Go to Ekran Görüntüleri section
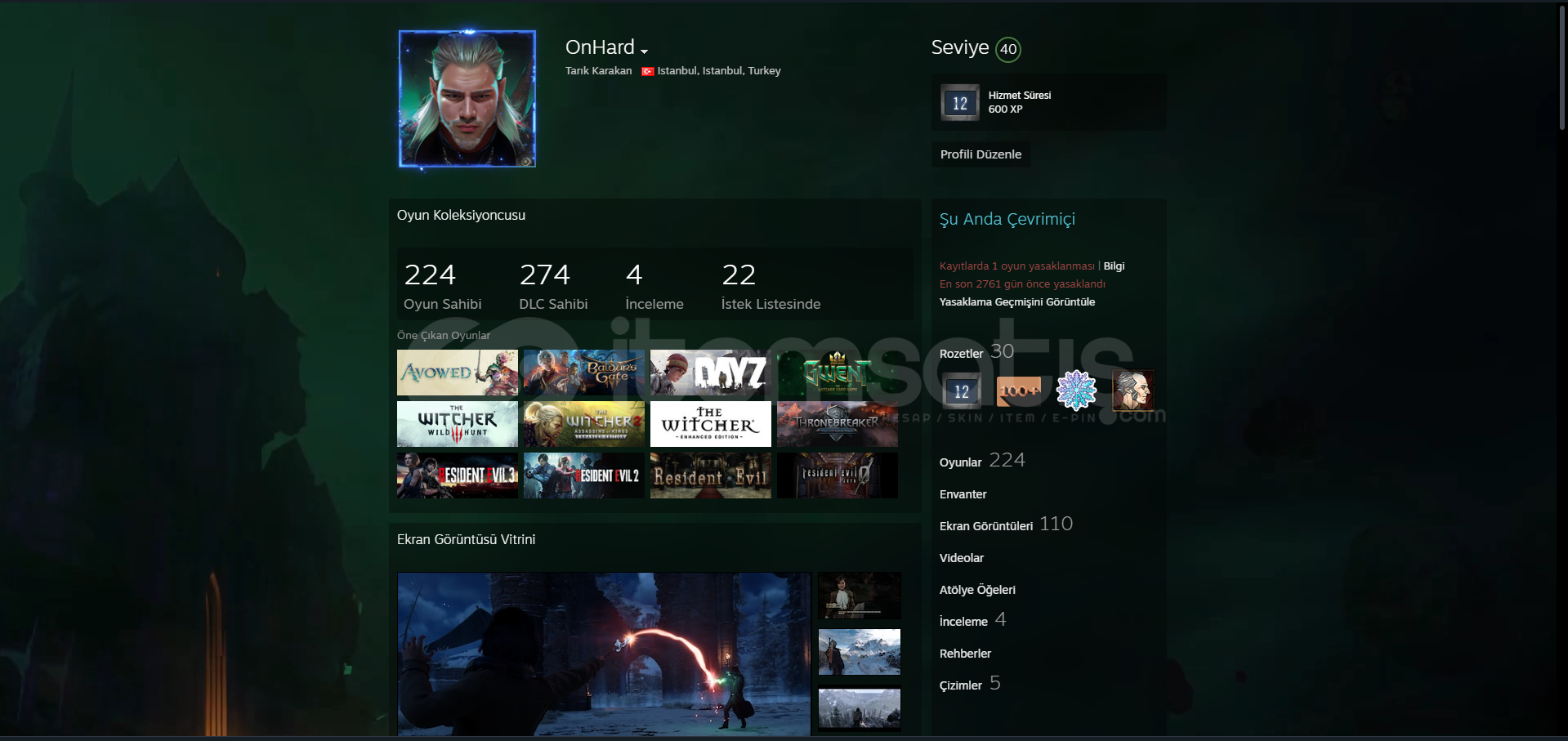 [x=985, y=526]
